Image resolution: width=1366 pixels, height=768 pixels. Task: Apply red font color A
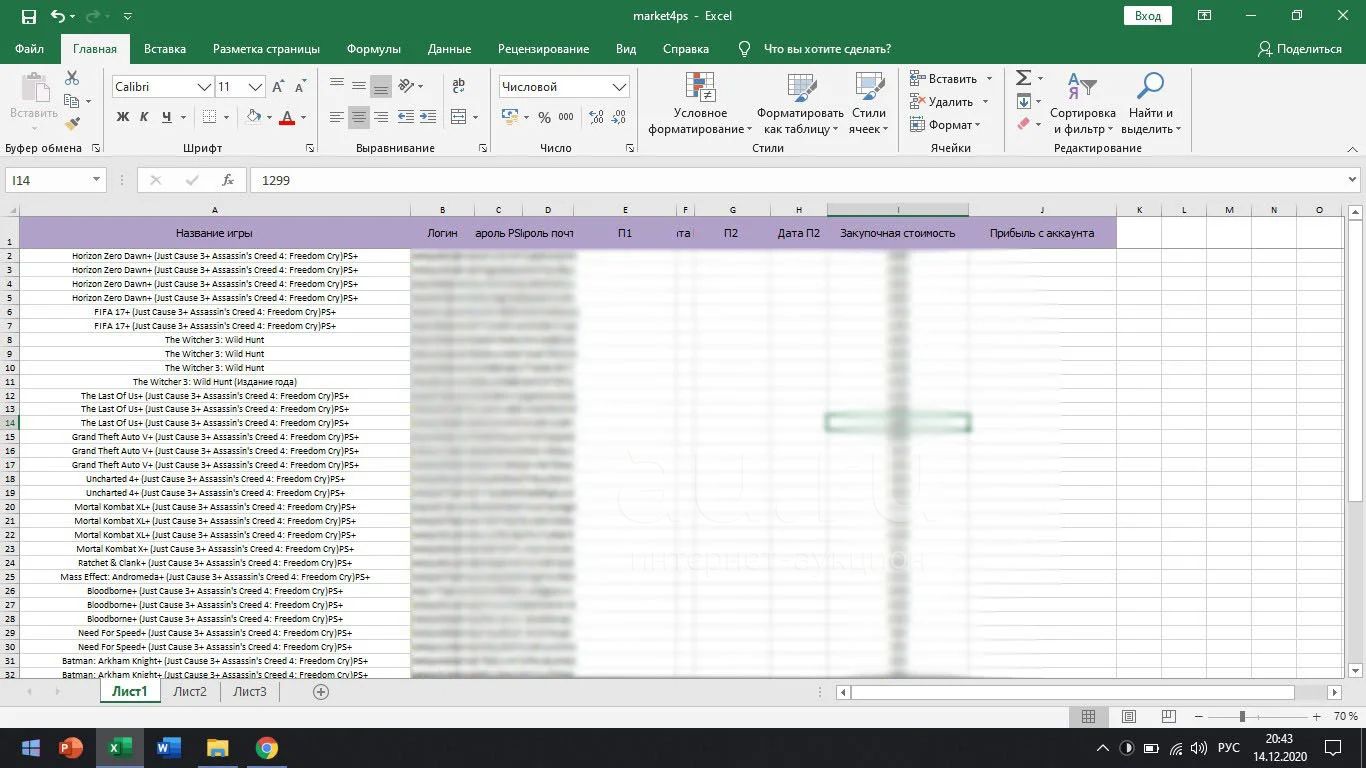pyautogui.click(x=287, y=117)
